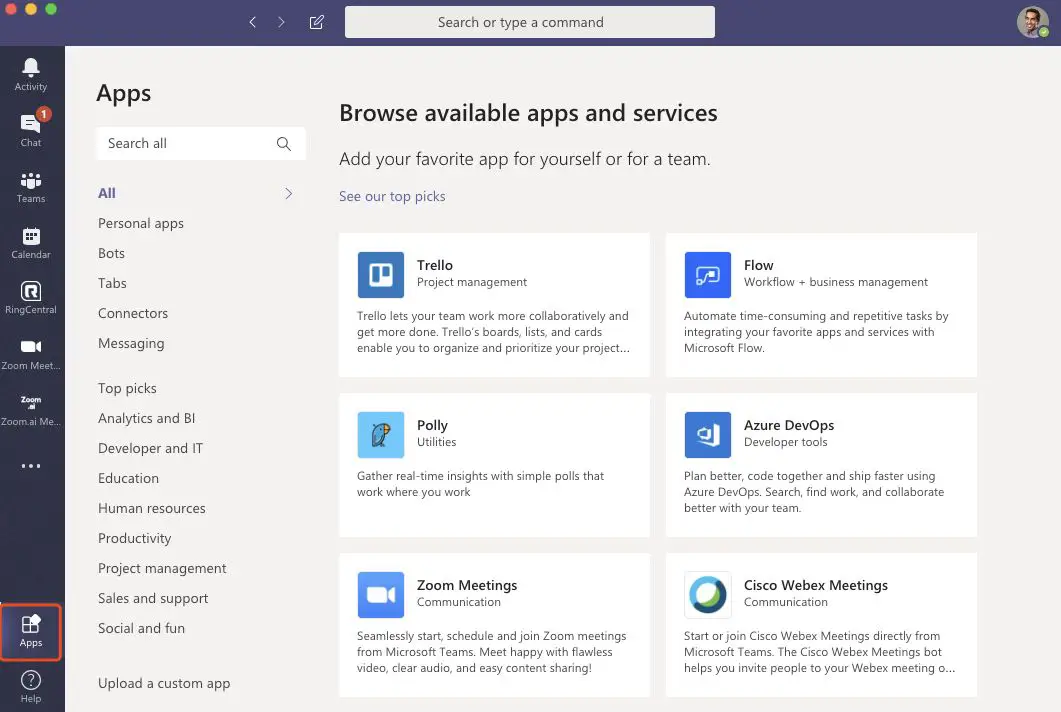Click the back navigation arrow
1061x712 pixels.
pos(253,21)
